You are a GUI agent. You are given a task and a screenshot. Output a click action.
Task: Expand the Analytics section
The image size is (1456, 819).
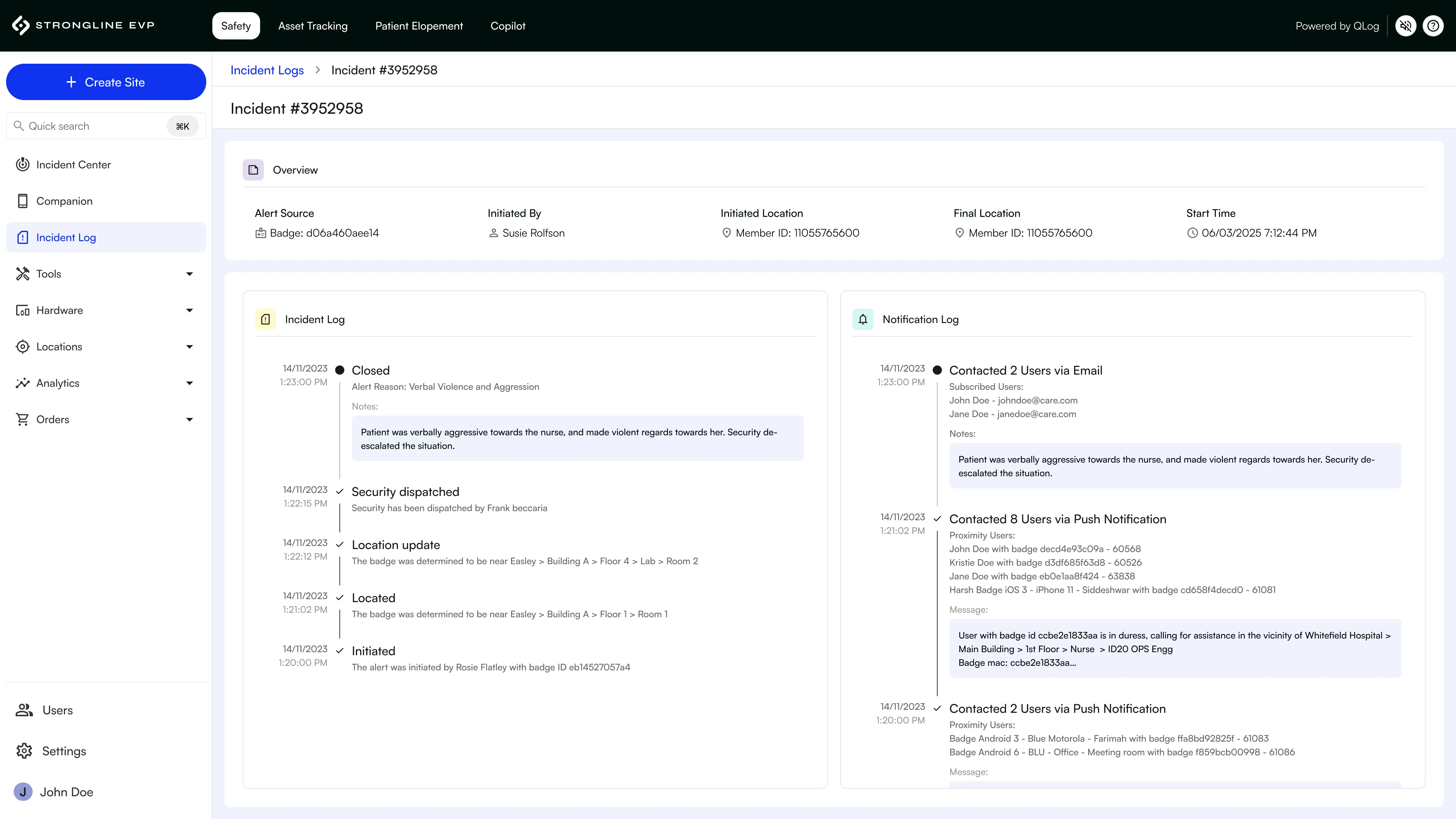(189, 383)
